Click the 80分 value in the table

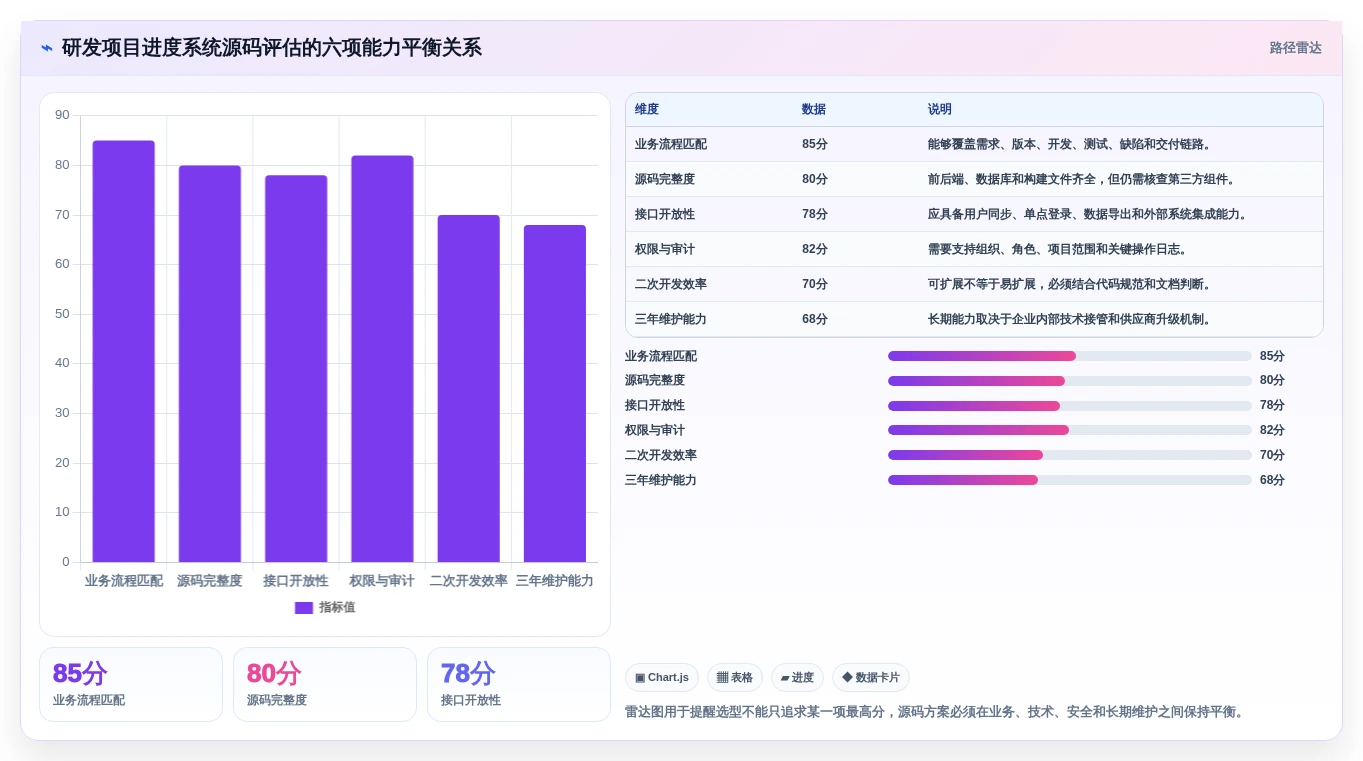(815, 180)
